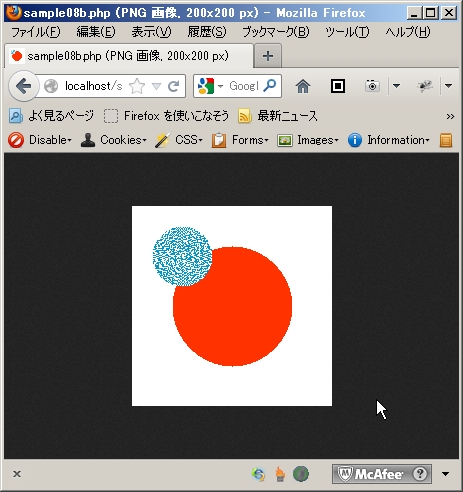Expand the Cookies menu in developer toolbar
The image size is (463, 492).
click(x=114, y=140)
